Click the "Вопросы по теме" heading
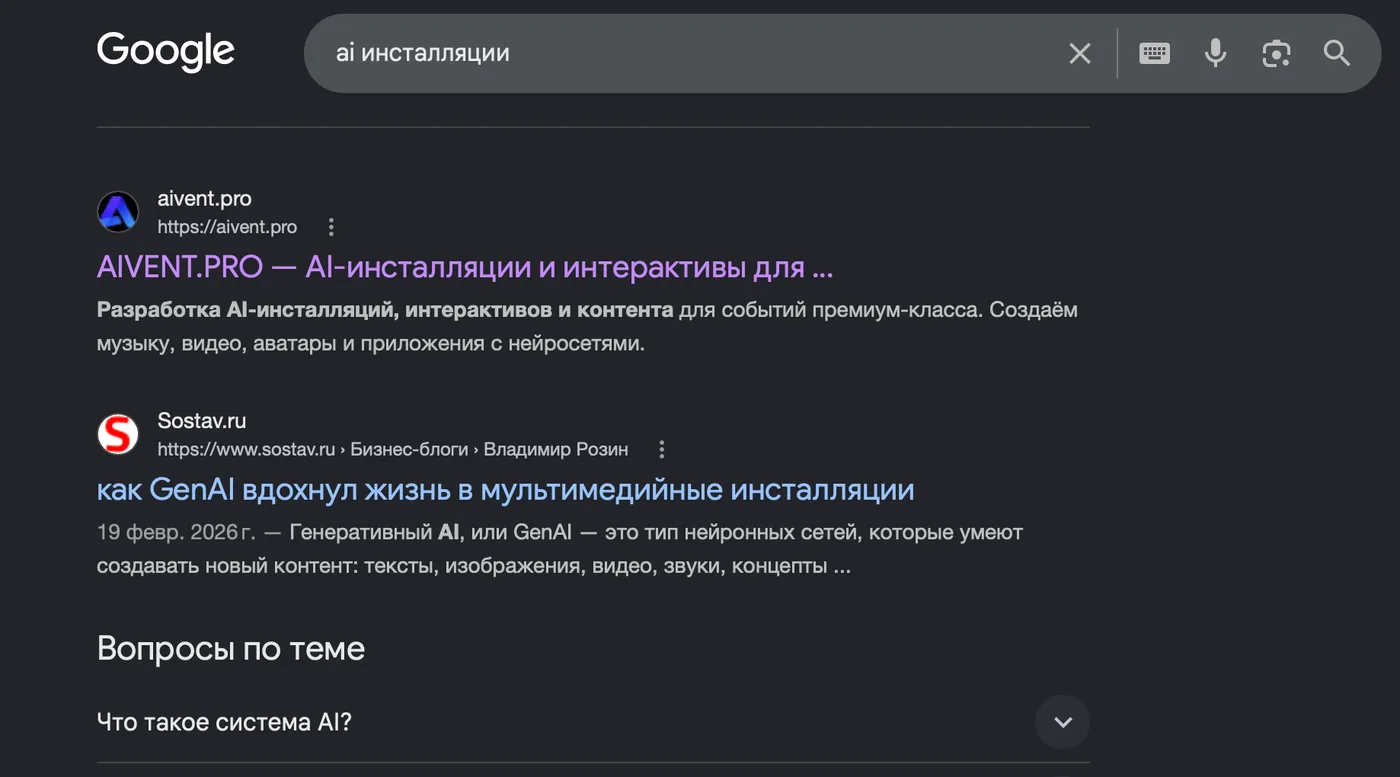1400x777 pixels. click(231, 649)
